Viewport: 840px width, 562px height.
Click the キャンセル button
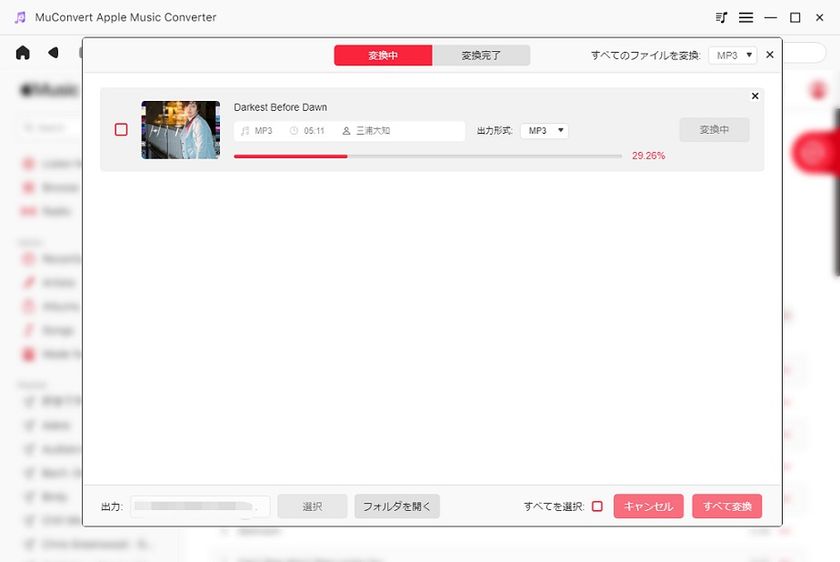coord(648,506)
